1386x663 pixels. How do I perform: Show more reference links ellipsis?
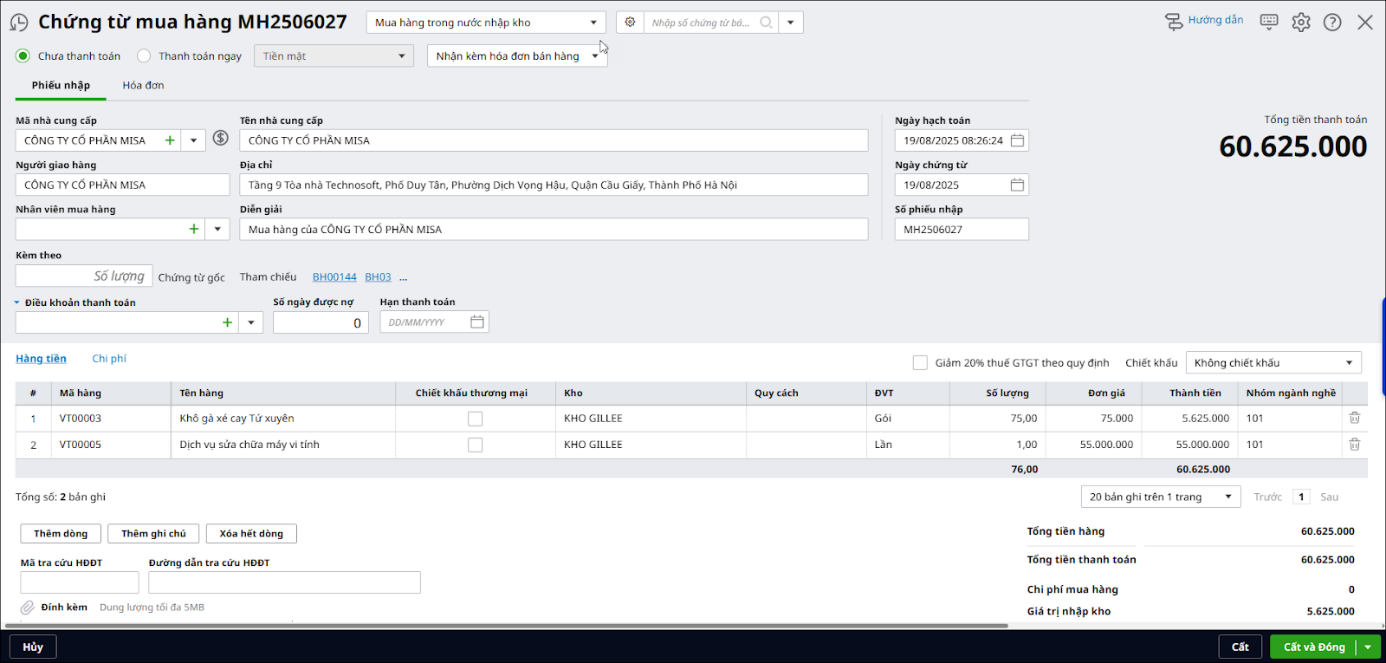[x=403, y=277]
